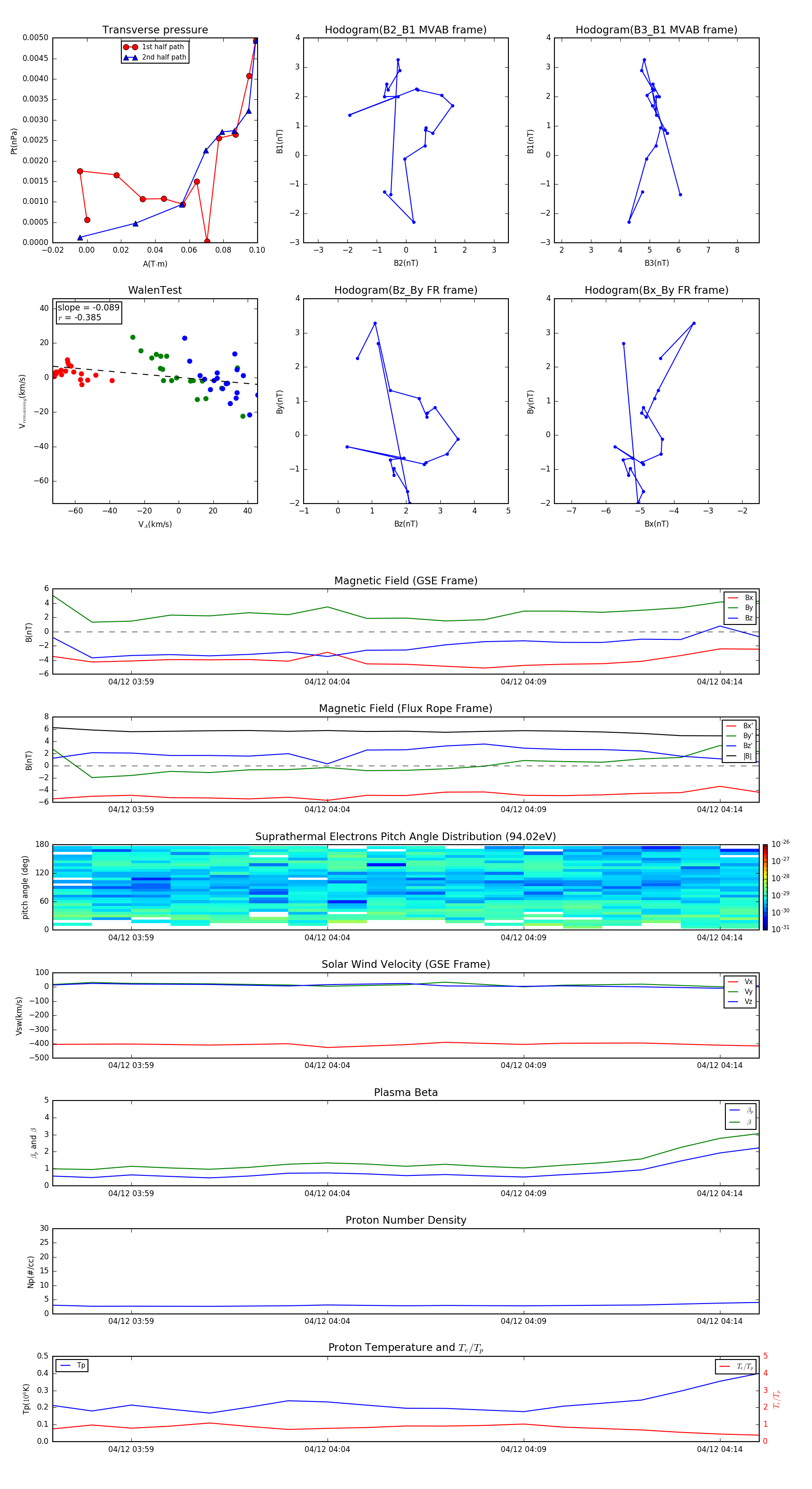
Task: Click the "B2(nT)" x-axis label
Action: [x=406, y=263]
